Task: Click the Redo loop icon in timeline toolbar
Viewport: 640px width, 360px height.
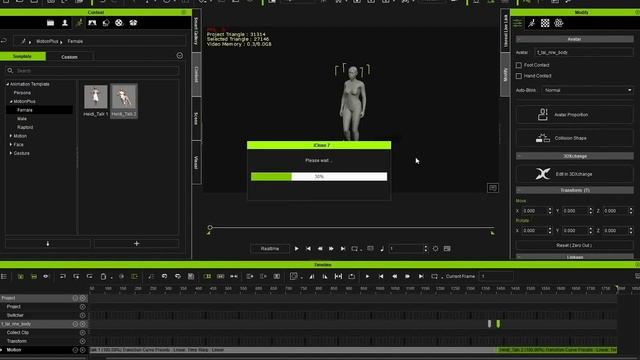Action: [178, 277]
